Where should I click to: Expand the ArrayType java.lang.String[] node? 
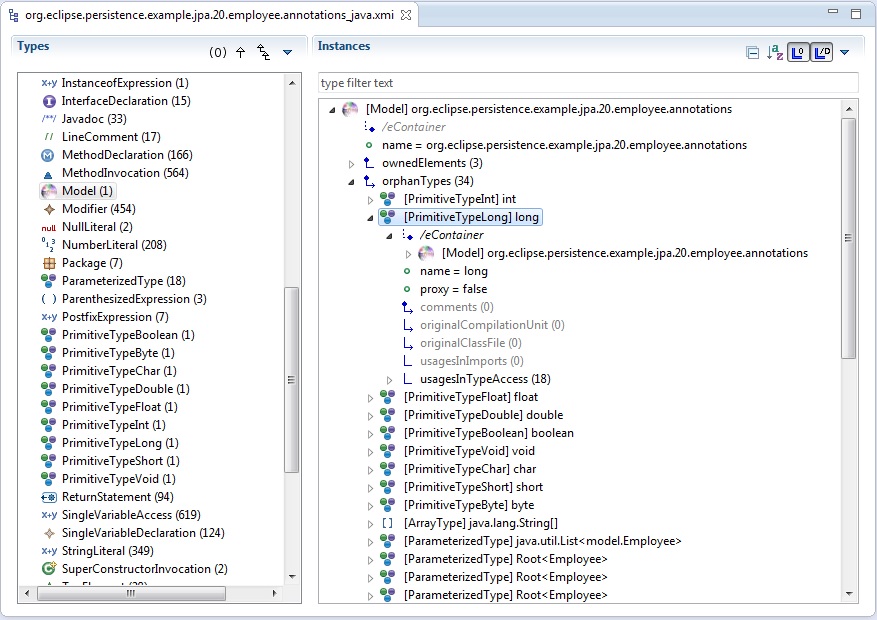click(x=370, y=524)
